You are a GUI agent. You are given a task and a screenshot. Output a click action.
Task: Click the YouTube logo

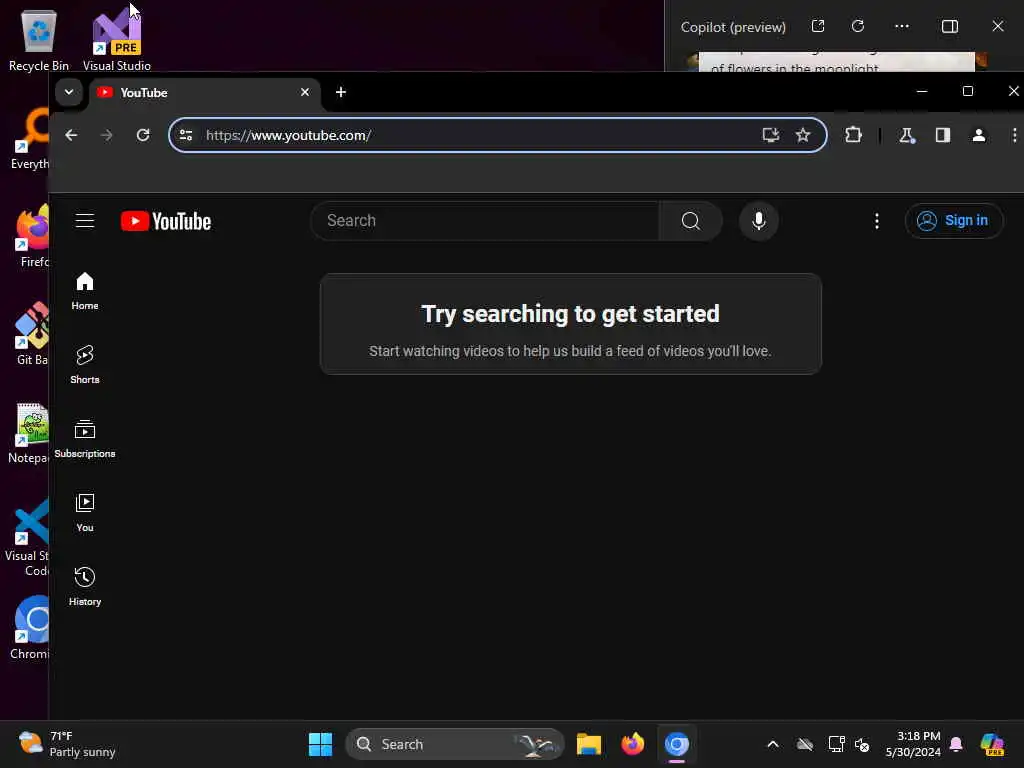[x=166, y=221]
